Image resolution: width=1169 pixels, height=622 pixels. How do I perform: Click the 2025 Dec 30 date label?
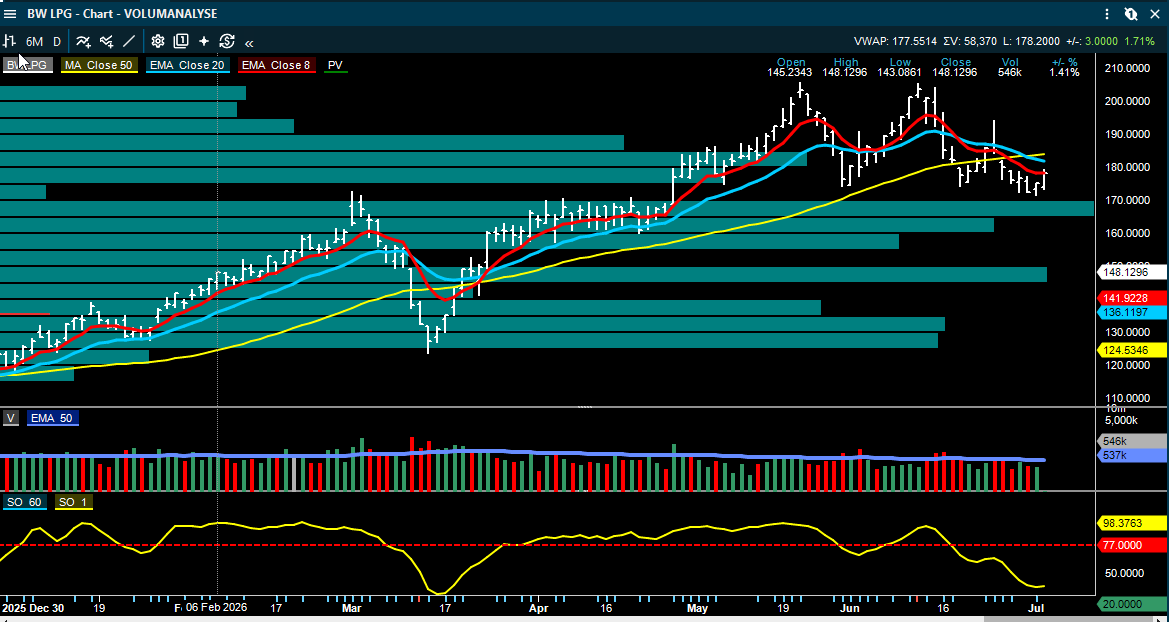point(34,608)
